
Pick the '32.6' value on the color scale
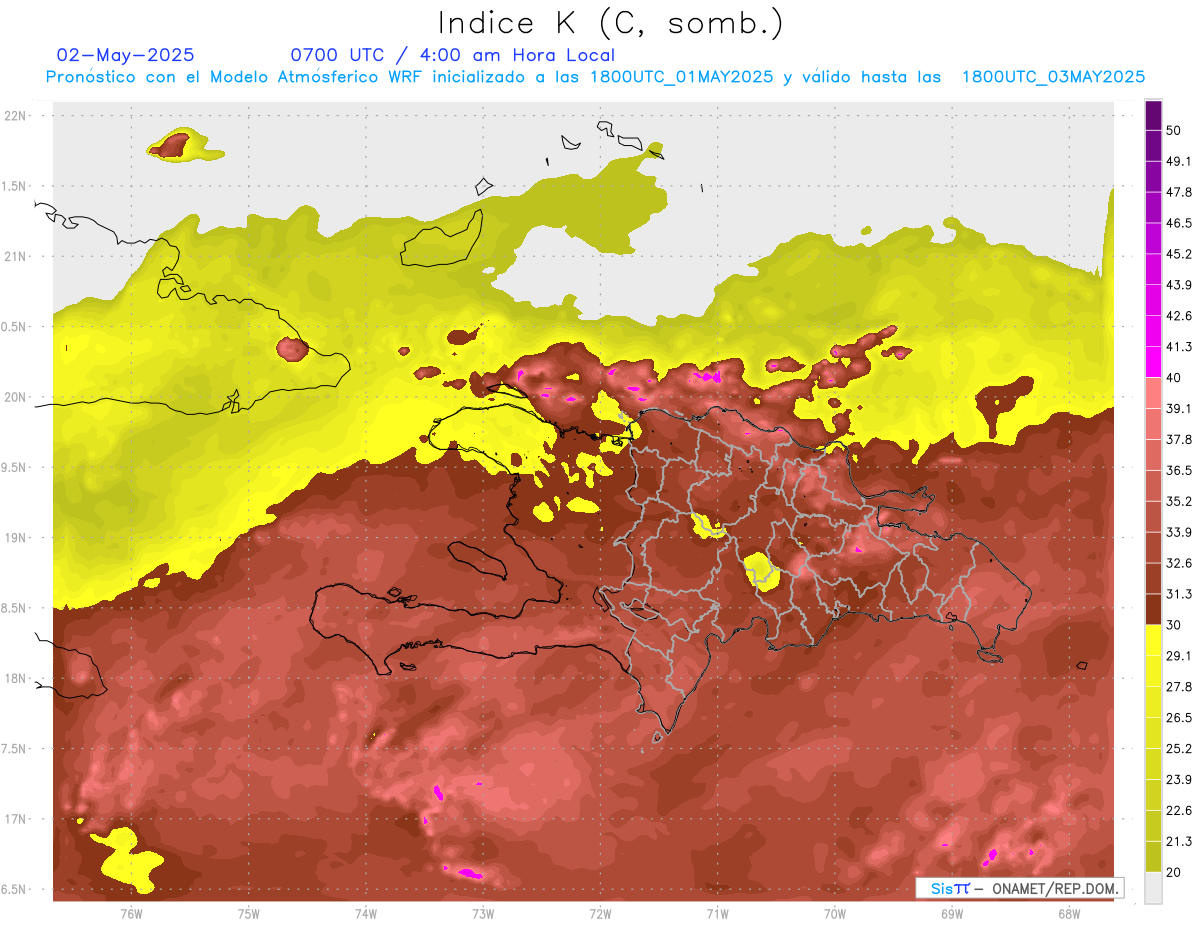coord(1178,563)
